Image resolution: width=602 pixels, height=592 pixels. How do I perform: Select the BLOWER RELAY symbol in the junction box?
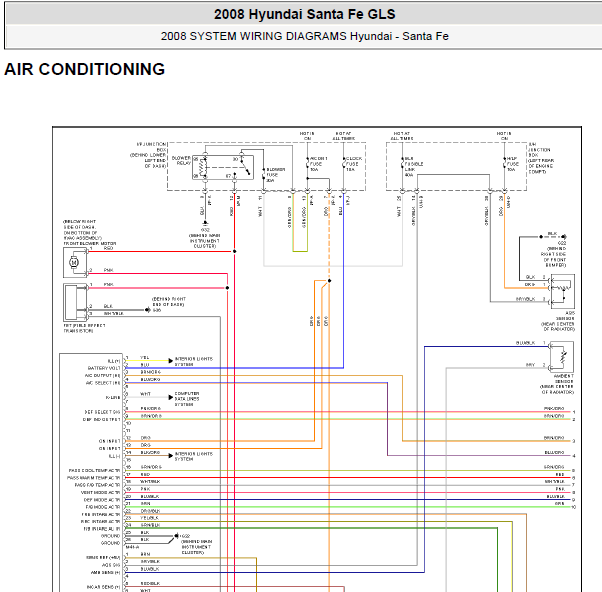223,167
